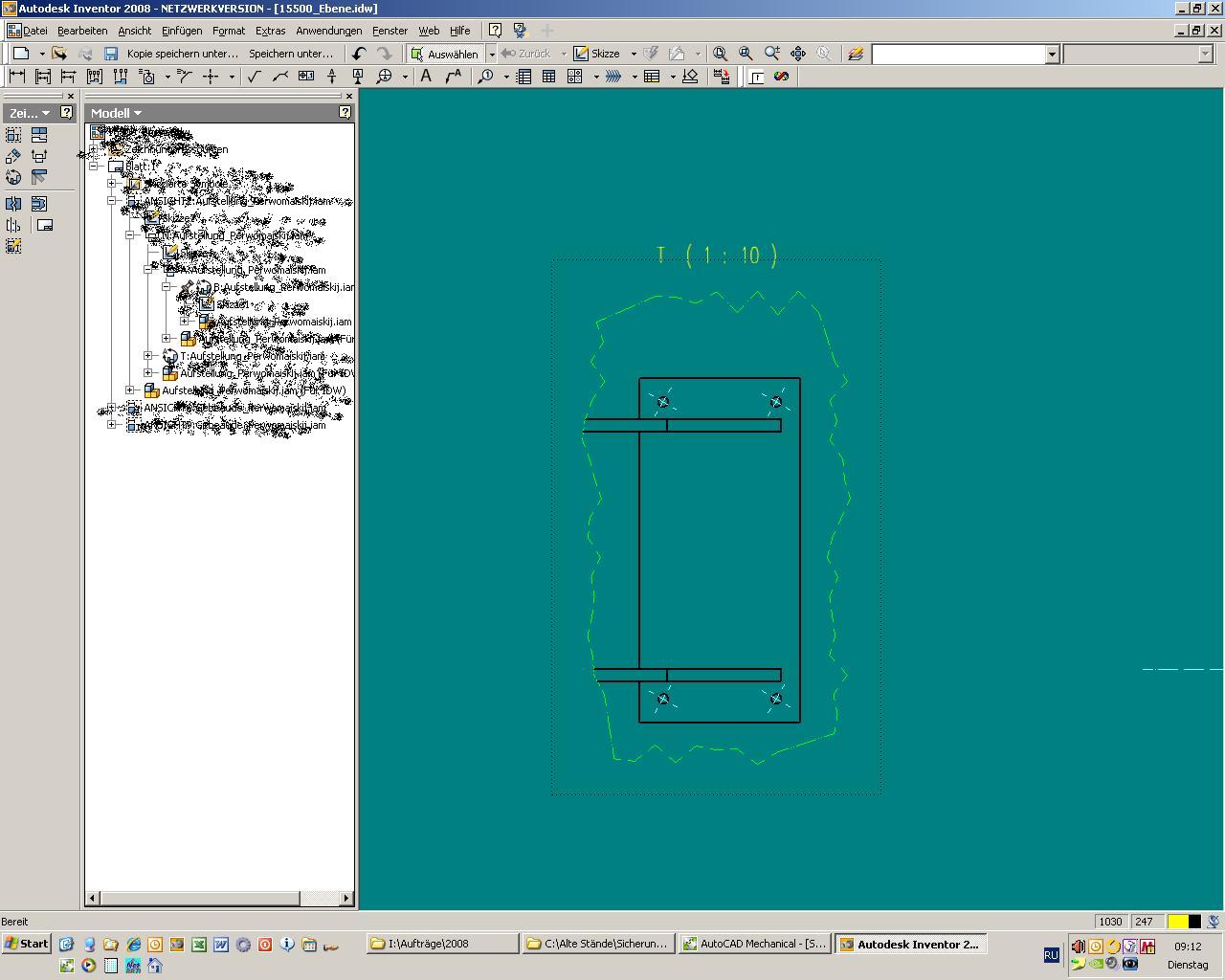Click 'Kopie speichern unter...' button
The height and width of the screenshot is (980, 1225).
(182, 54)
